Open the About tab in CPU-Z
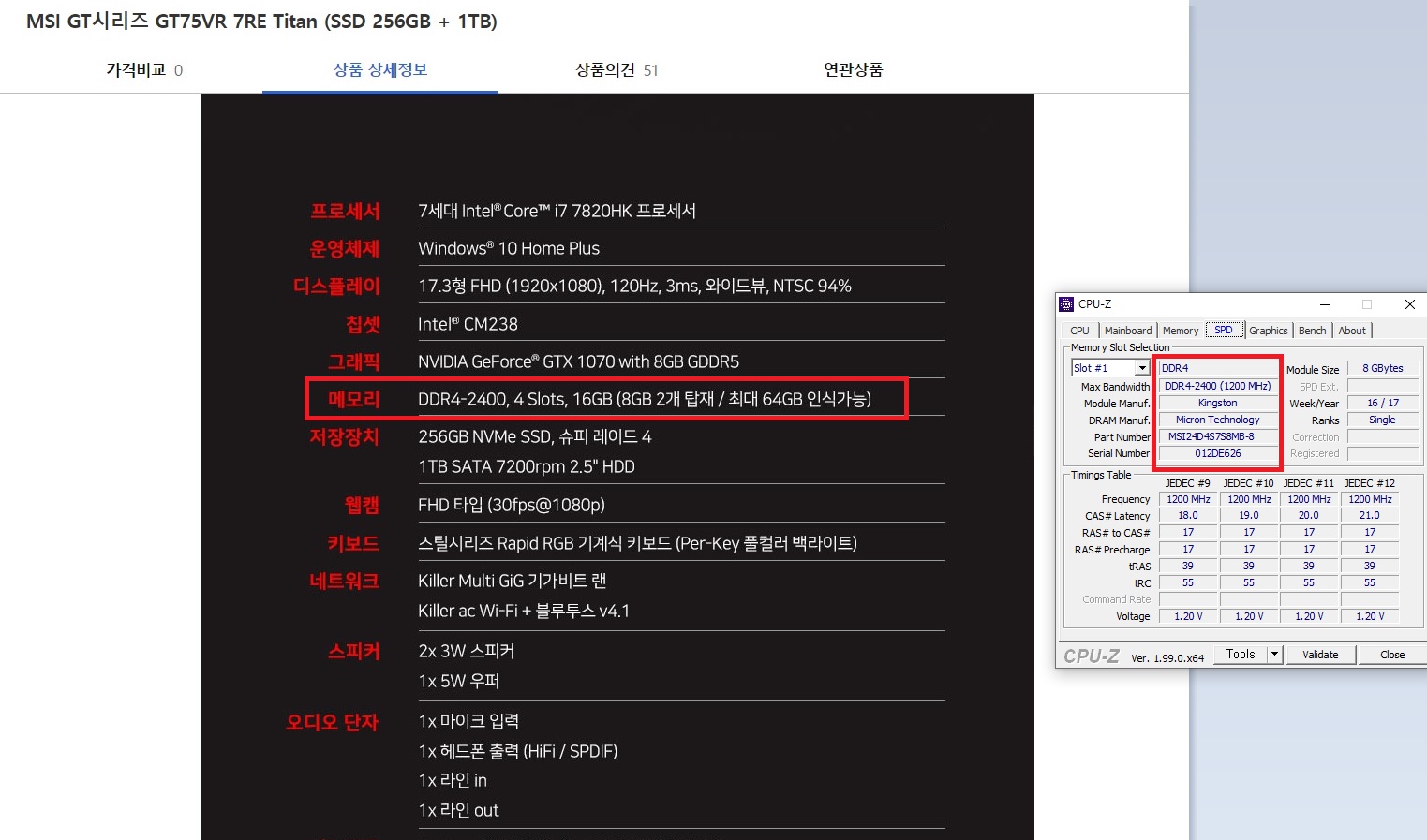This screenshot has height=840, width=1427. click(1352, 331)
